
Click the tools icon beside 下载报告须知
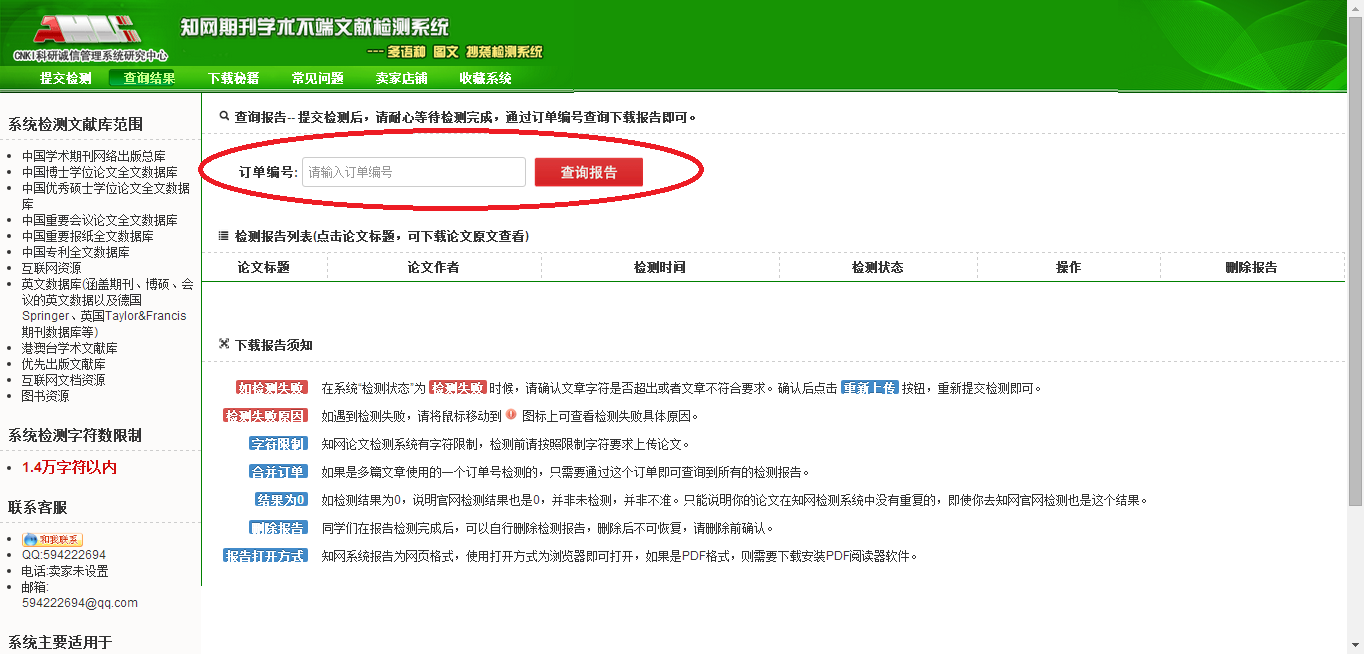point(224,344)
